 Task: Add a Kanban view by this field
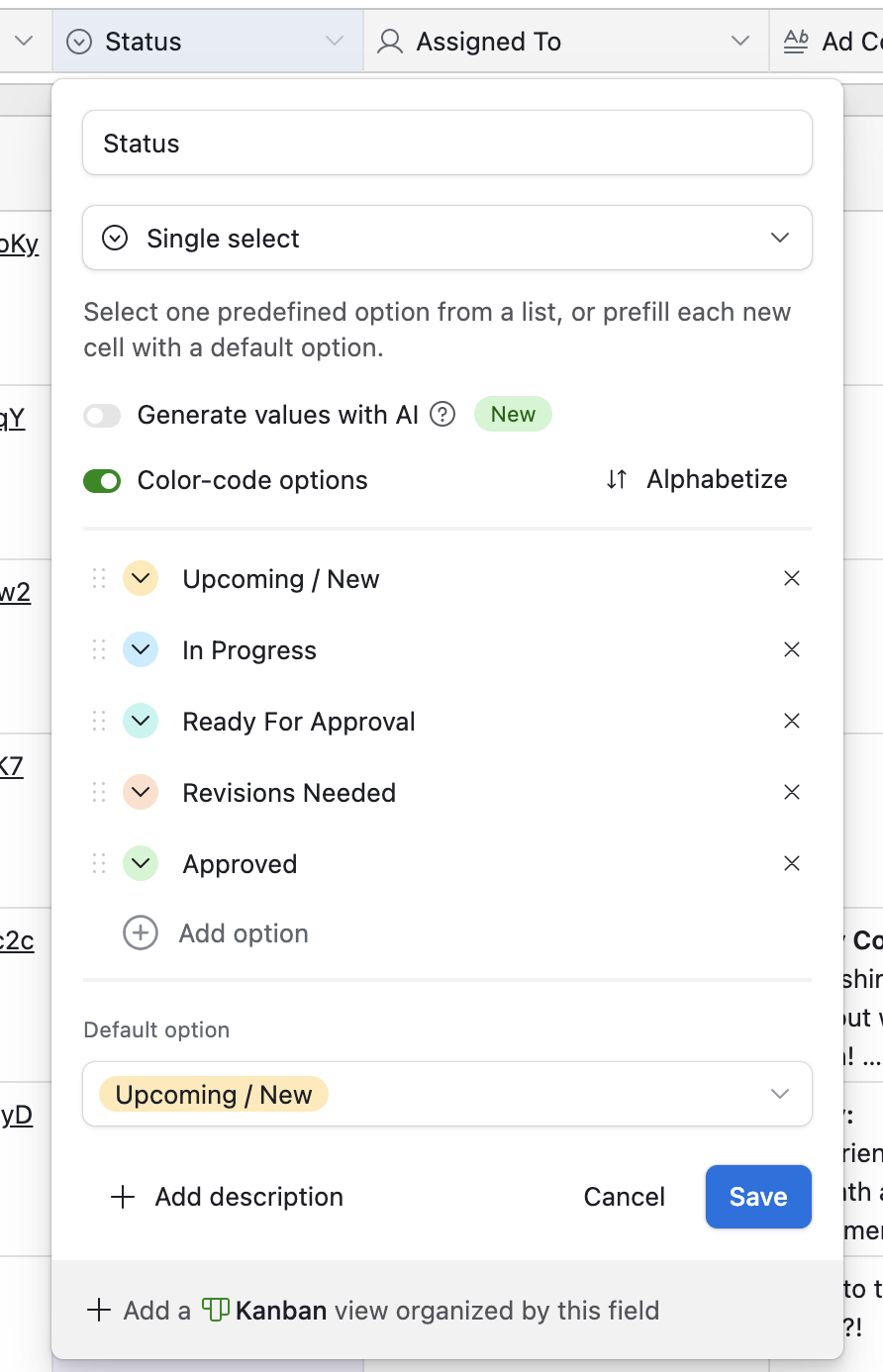pos(374,1311)
